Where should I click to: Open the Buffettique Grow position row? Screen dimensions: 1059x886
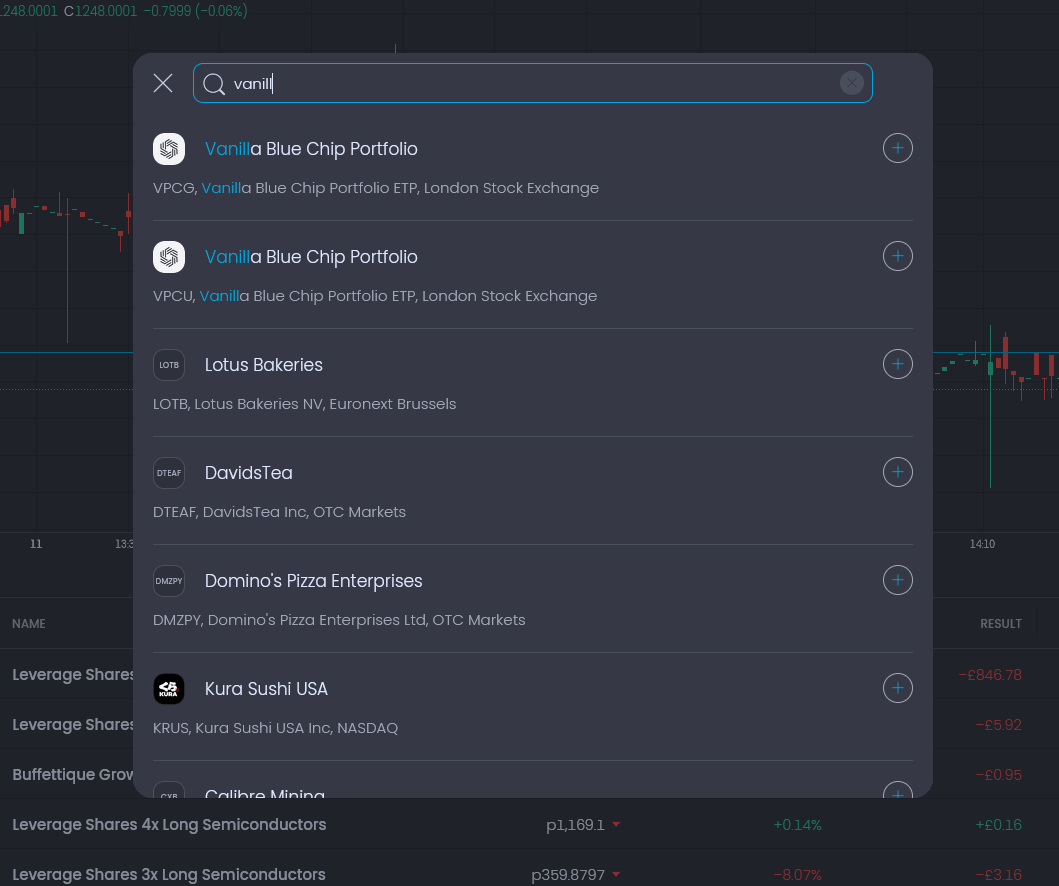(x=72, y=775)
